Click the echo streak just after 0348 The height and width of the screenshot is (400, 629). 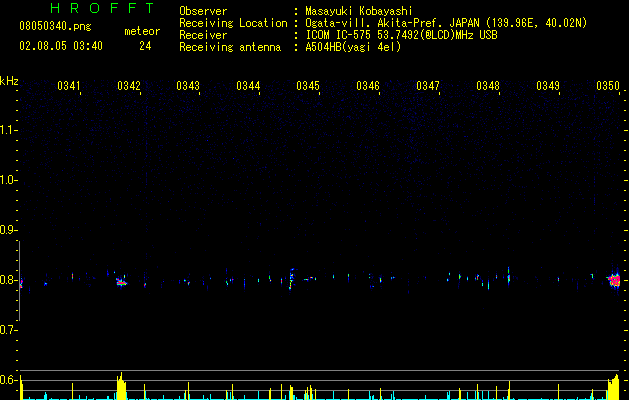508,276
